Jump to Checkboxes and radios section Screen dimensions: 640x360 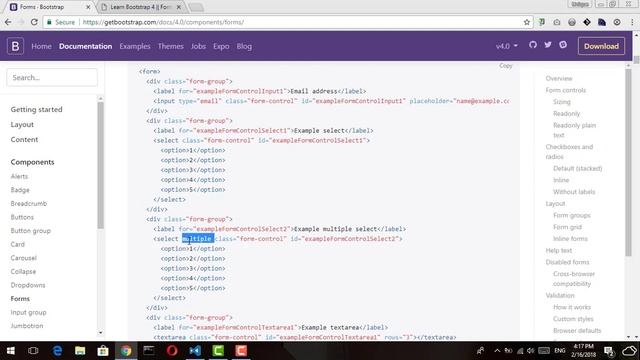coord(569,152)
